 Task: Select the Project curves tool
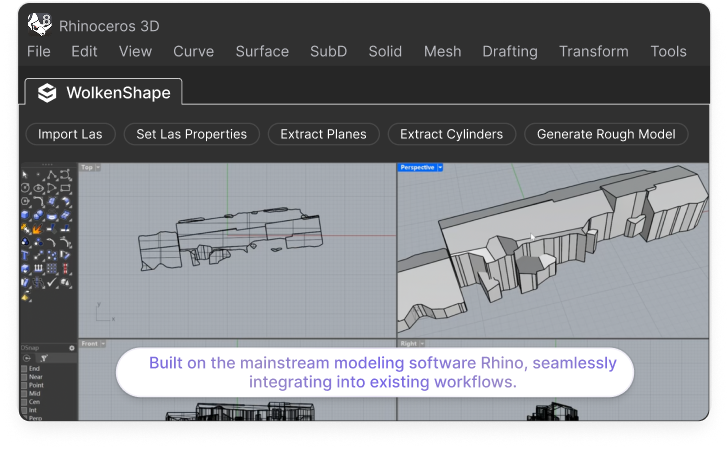tap(39, 268)
